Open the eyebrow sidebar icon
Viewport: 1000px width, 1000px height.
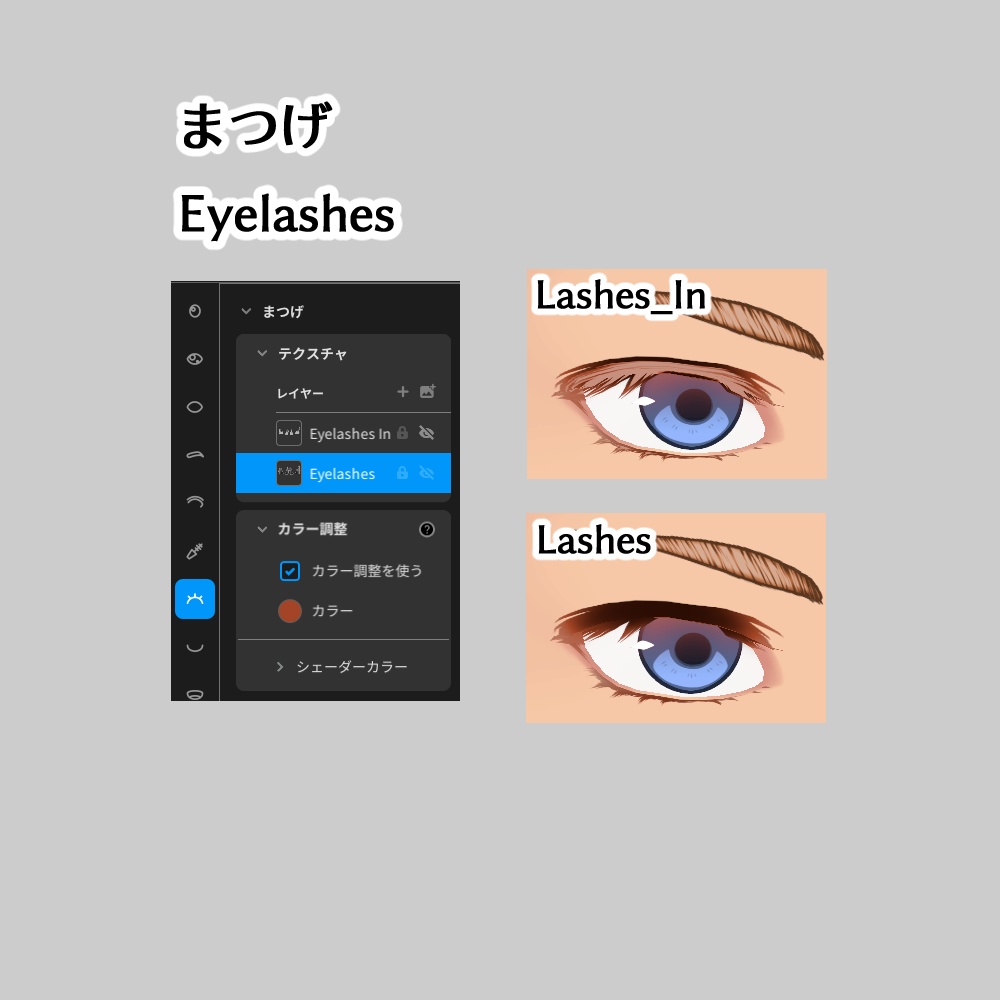(x=195, y=455)
